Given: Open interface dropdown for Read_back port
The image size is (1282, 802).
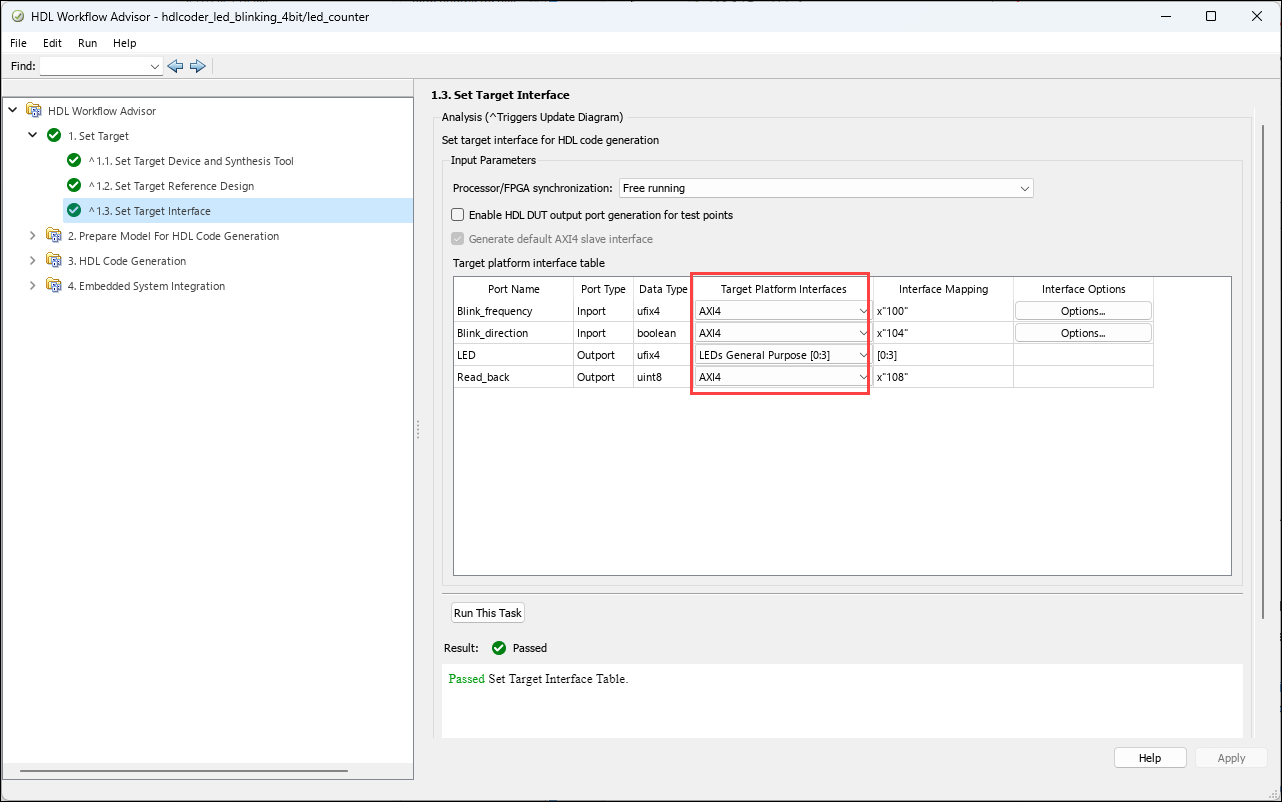Looking at the screenshot, I should click(782, 377).
